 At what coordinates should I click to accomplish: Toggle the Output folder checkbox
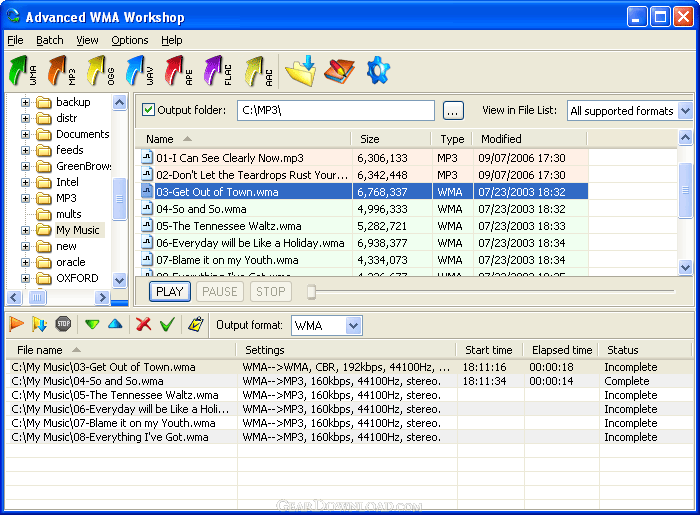148,110
